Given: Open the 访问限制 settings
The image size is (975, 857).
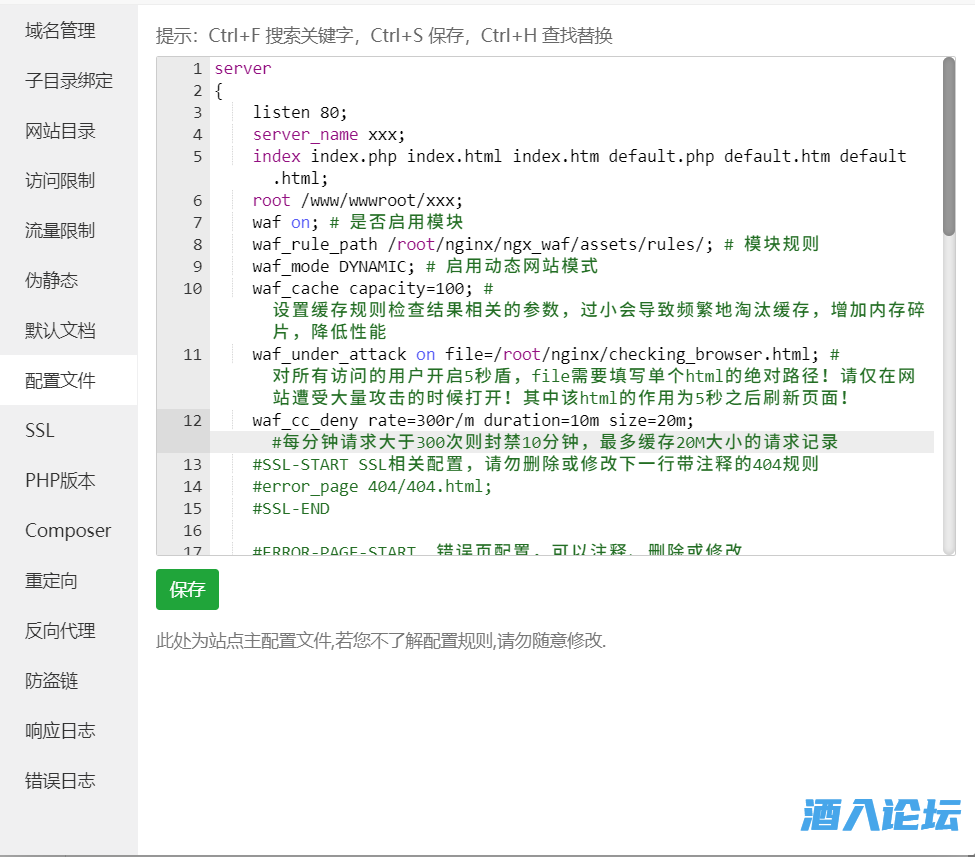Looking at the screenshot, I should click(x=60, y=181).
